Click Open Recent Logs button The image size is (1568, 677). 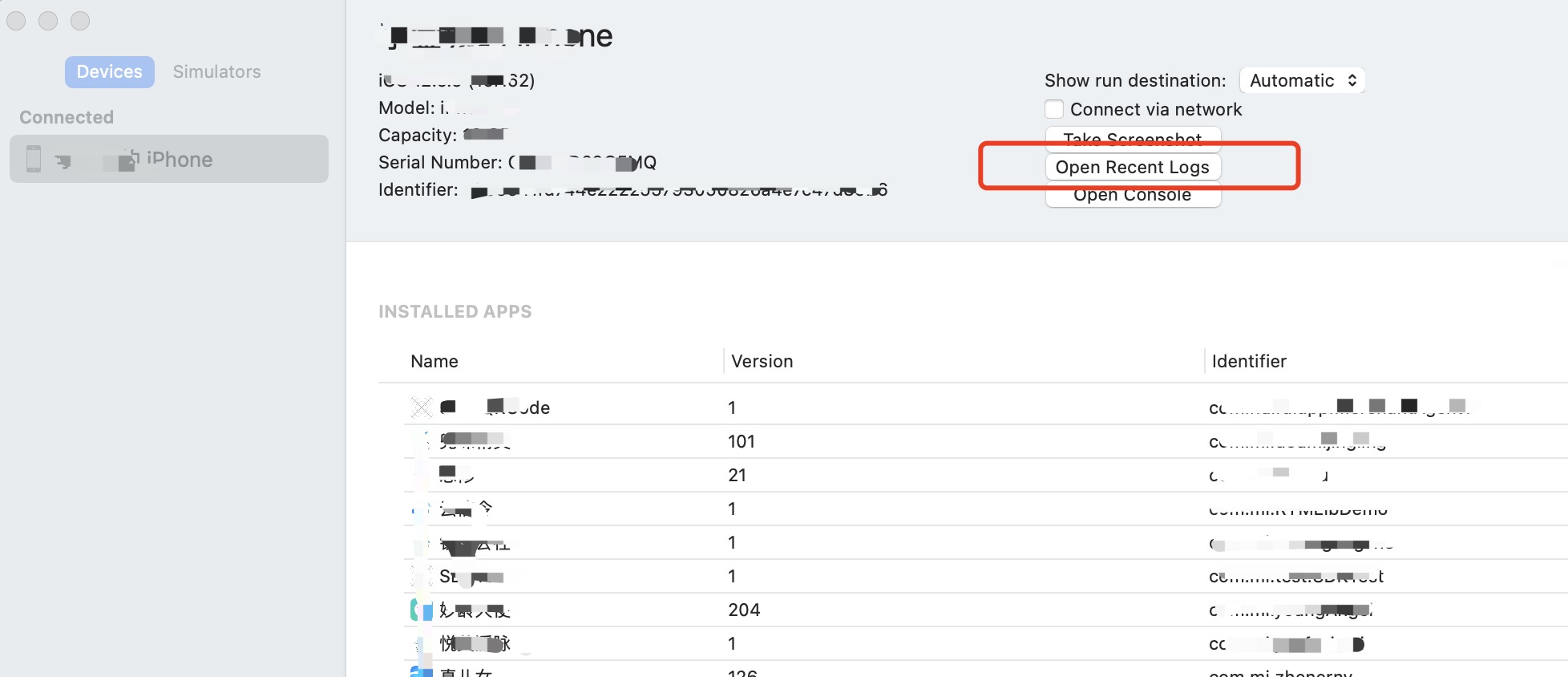click(1133, 167)
